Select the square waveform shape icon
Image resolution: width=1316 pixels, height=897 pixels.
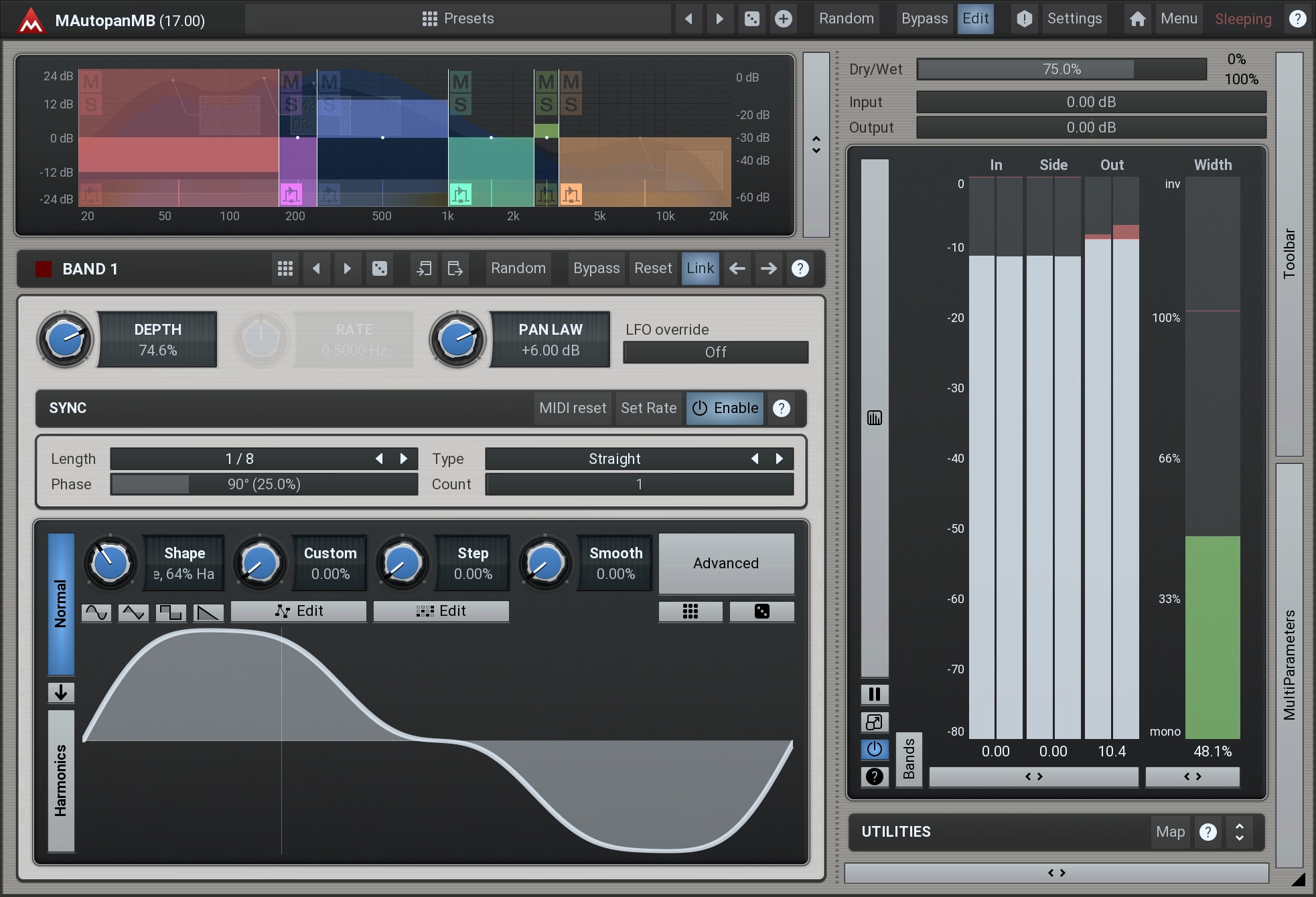[x=171, y=612]
